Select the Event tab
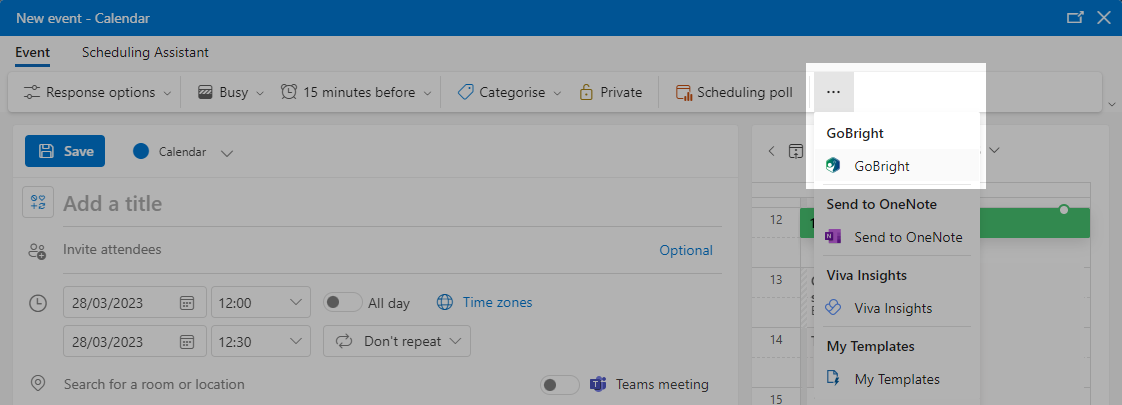Viewport: 1122px width, 405px height. pyautogui.click(x=32, y=52)
